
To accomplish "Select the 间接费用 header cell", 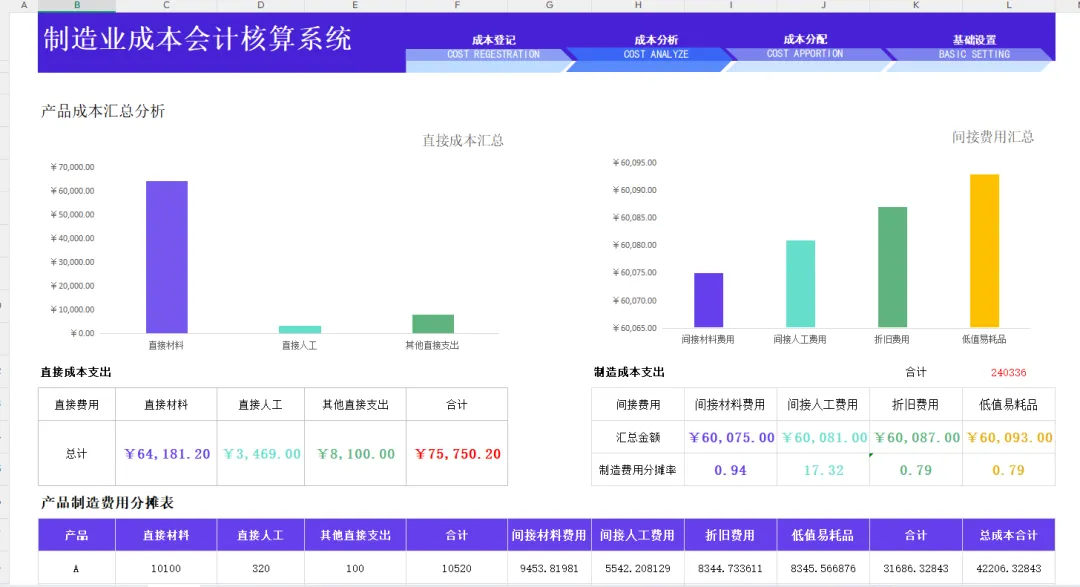I will click(638, 404).
